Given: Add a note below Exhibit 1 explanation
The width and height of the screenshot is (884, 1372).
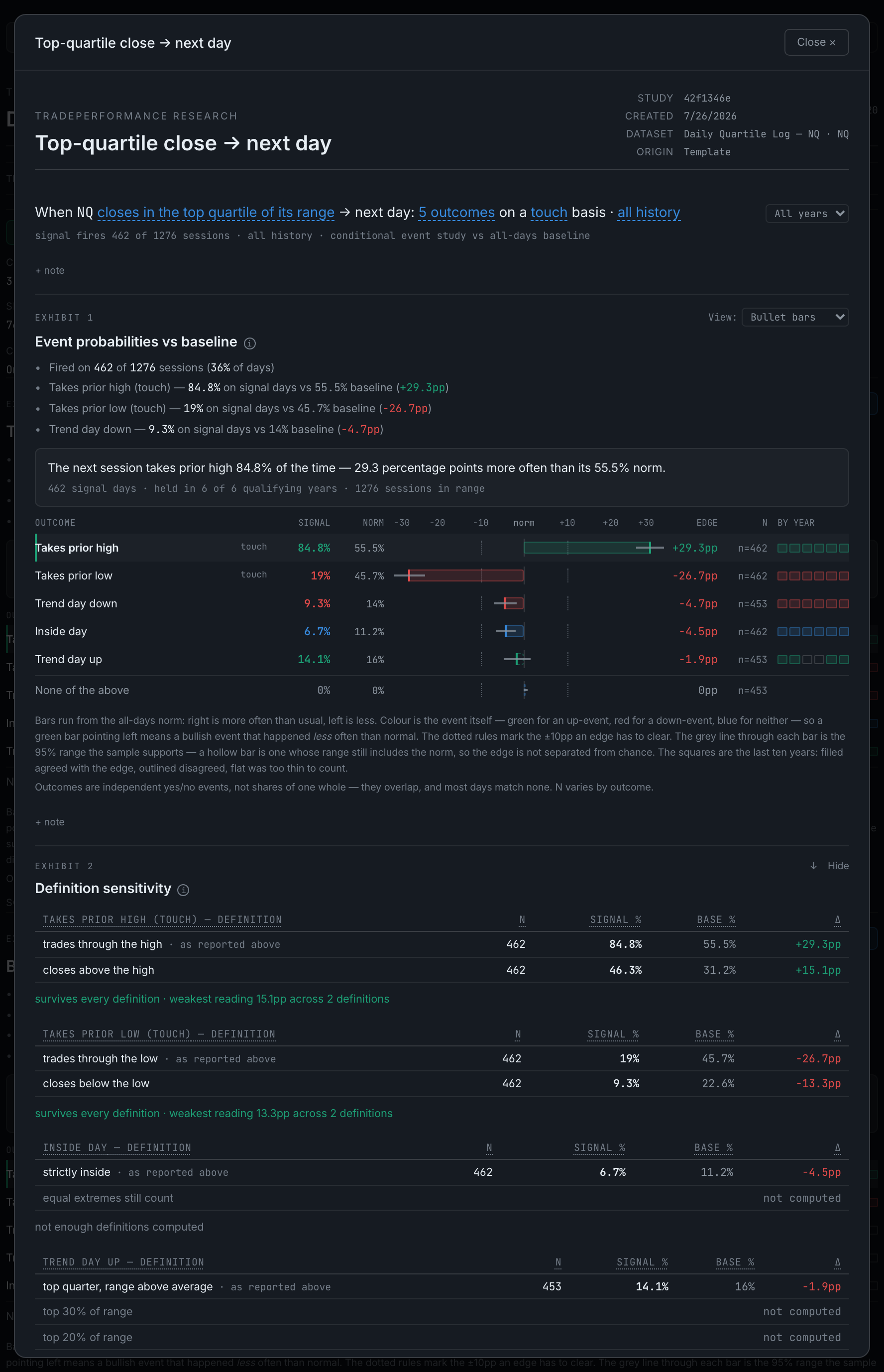Looking at the screenshot, I should [50, 822].
